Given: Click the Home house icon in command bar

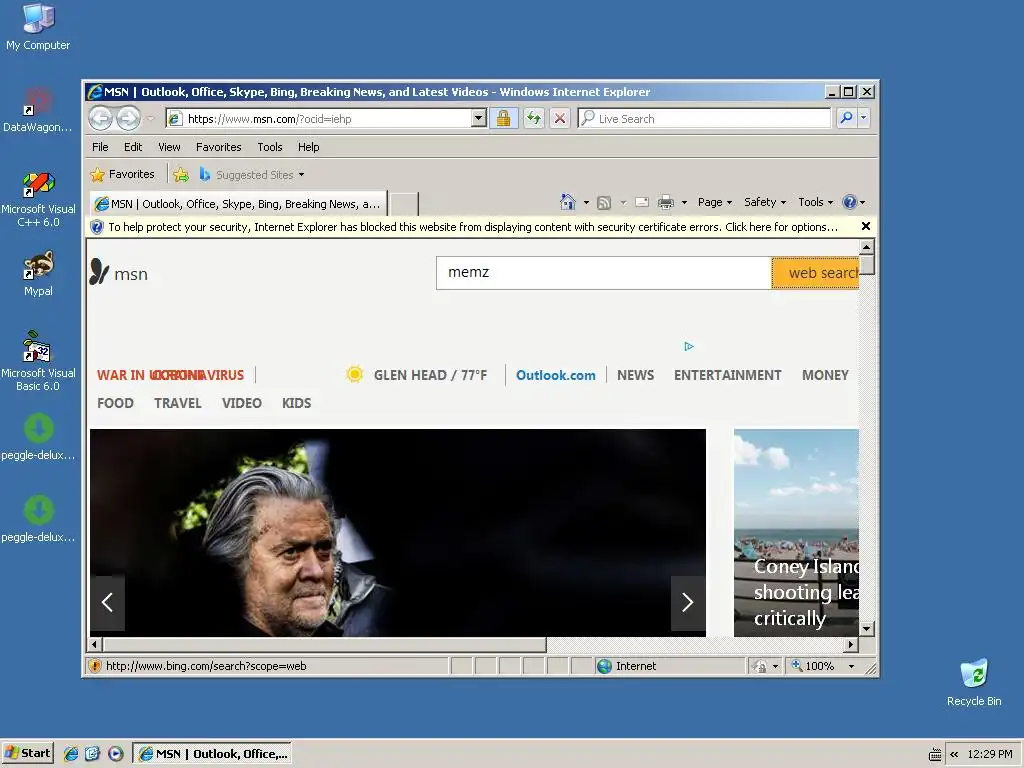Looking at the screenshot, I should click(x=568, y=202).
